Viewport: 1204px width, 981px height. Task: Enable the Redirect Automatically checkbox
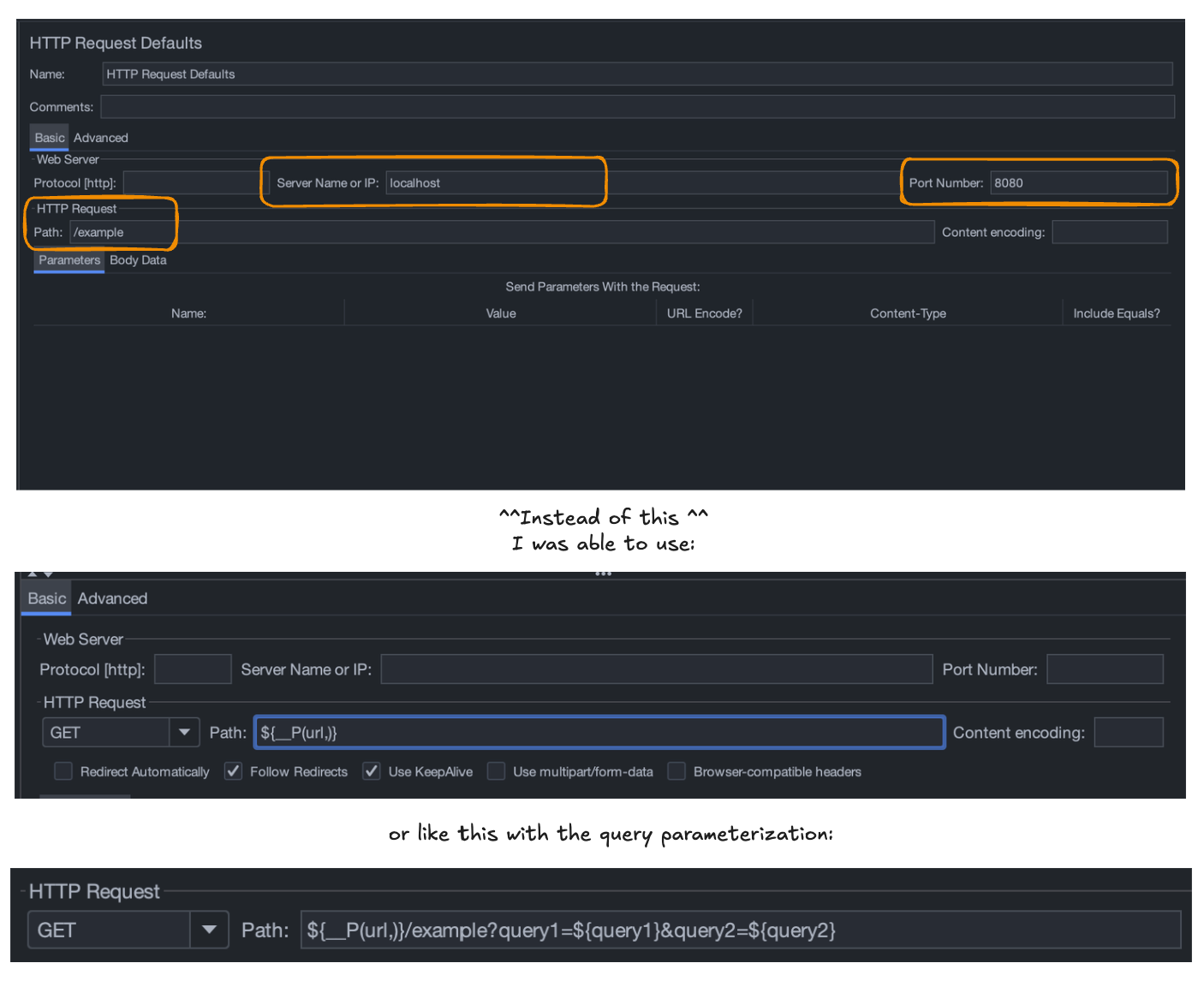click(63, 771)
